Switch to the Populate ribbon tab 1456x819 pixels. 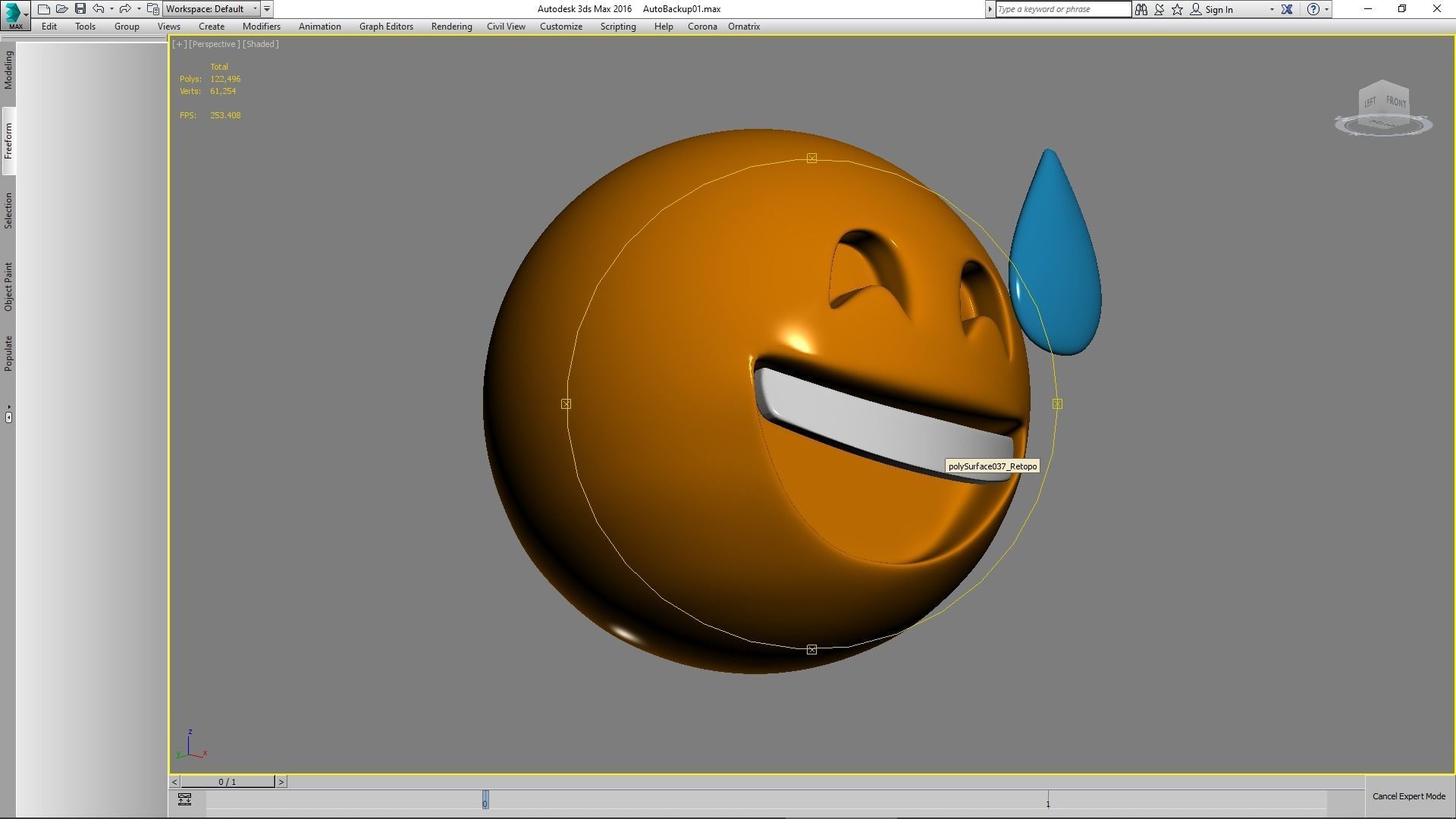pyautogui.click(x=8, y=353)
